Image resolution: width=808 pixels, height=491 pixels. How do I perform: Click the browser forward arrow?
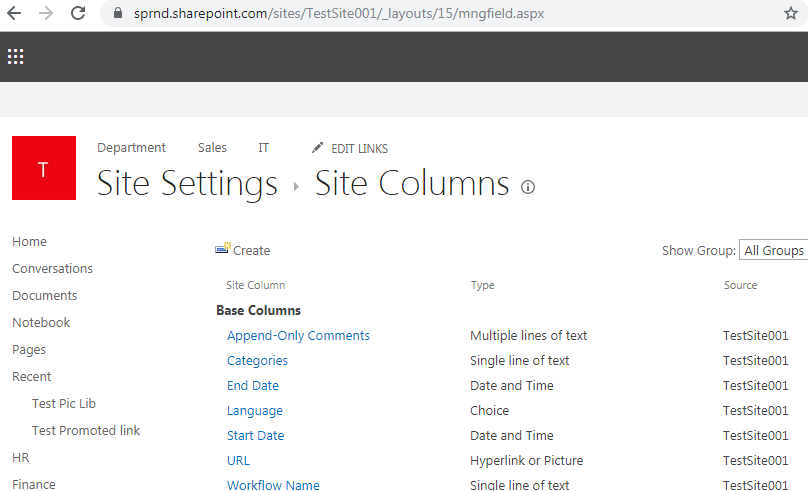(x=46, y=13)
